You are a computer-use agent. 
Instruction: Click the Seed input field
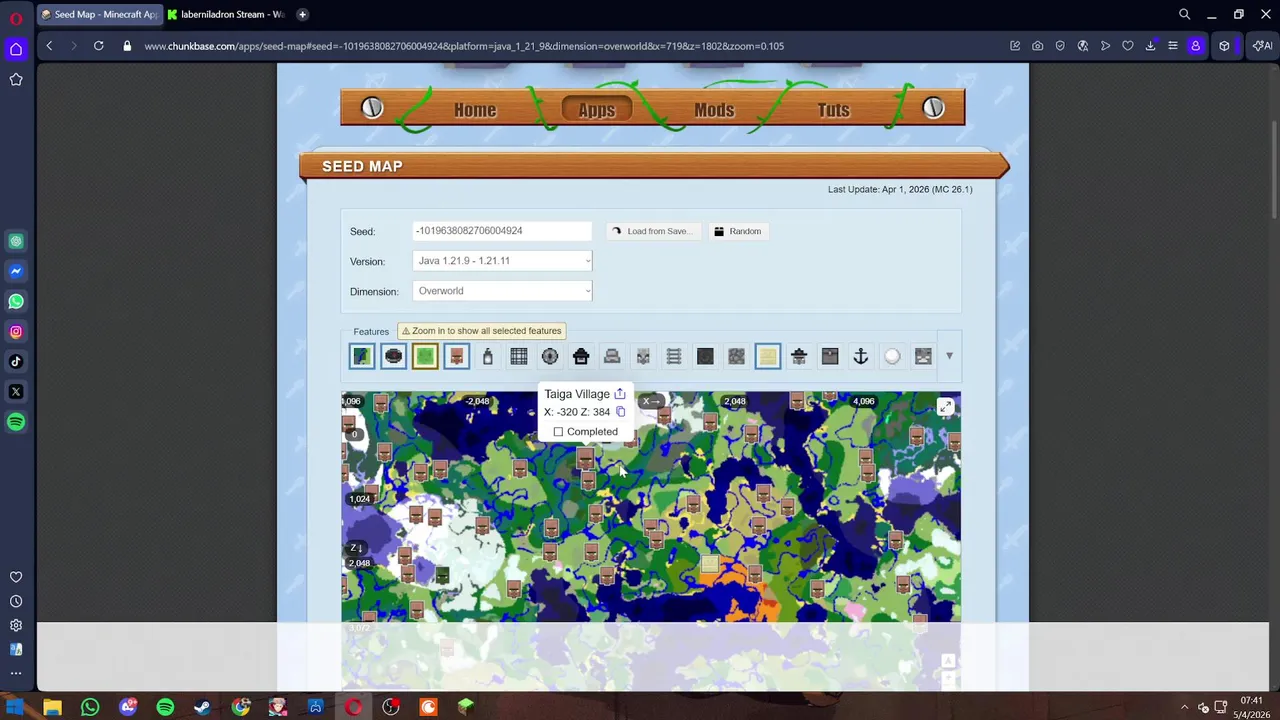pos(502,231)
